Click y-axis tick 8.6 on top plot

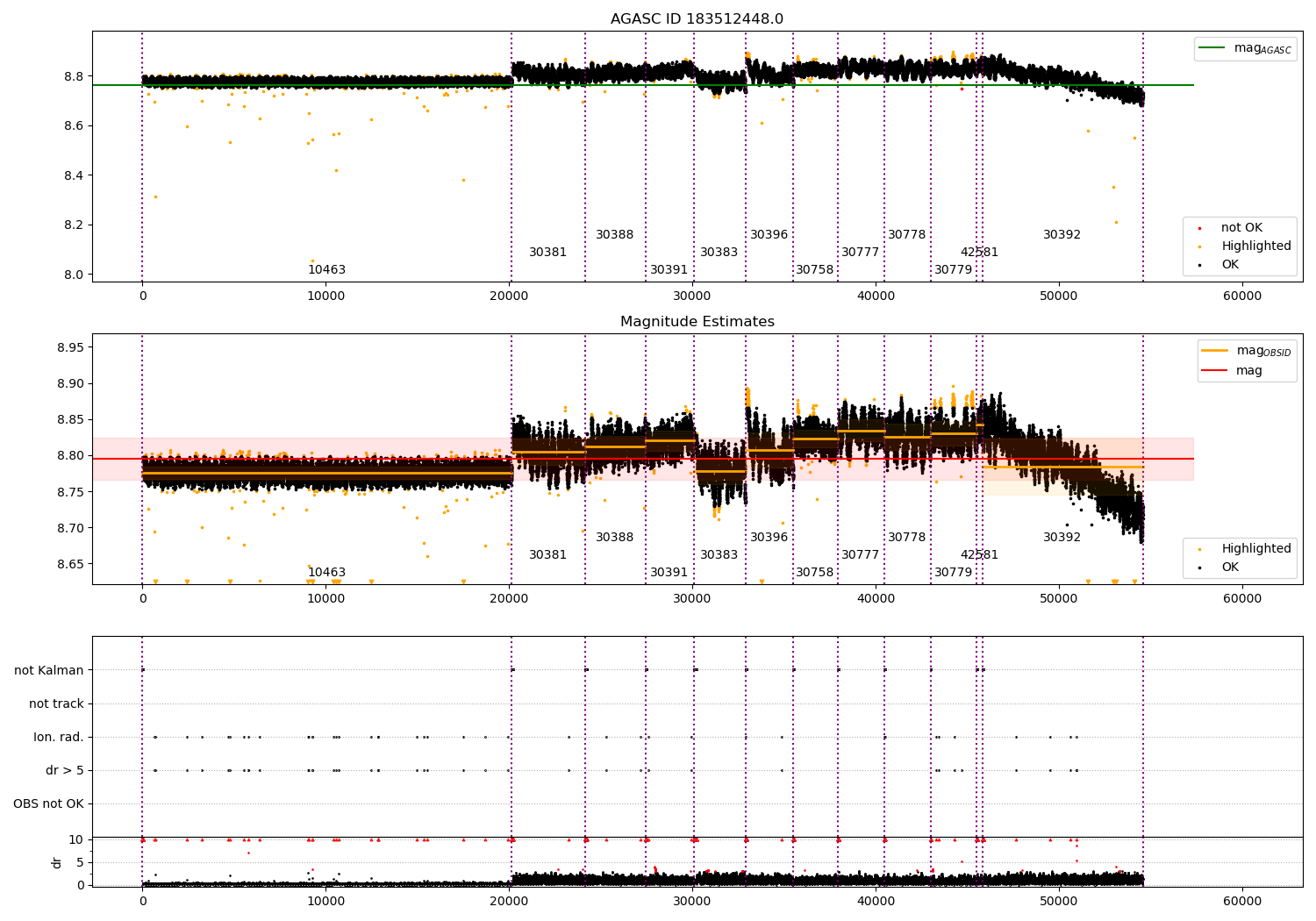point(75,126)
